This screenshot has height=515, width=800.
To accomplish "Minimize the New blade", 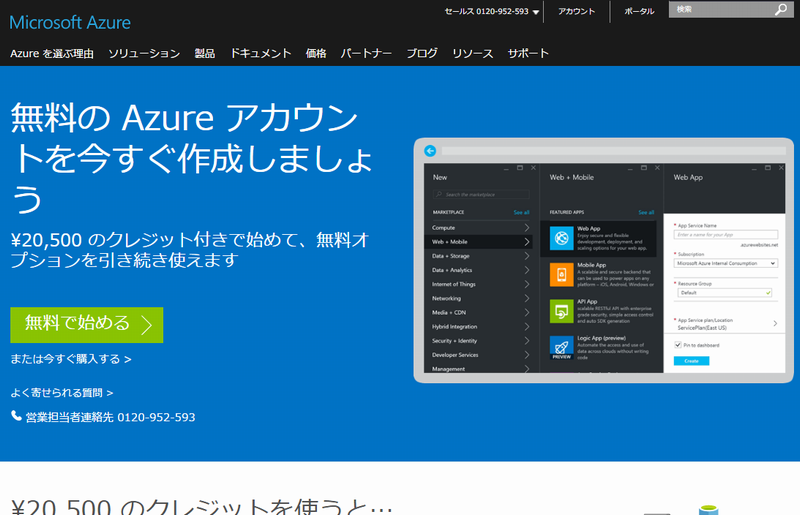I will click(506, 168).
